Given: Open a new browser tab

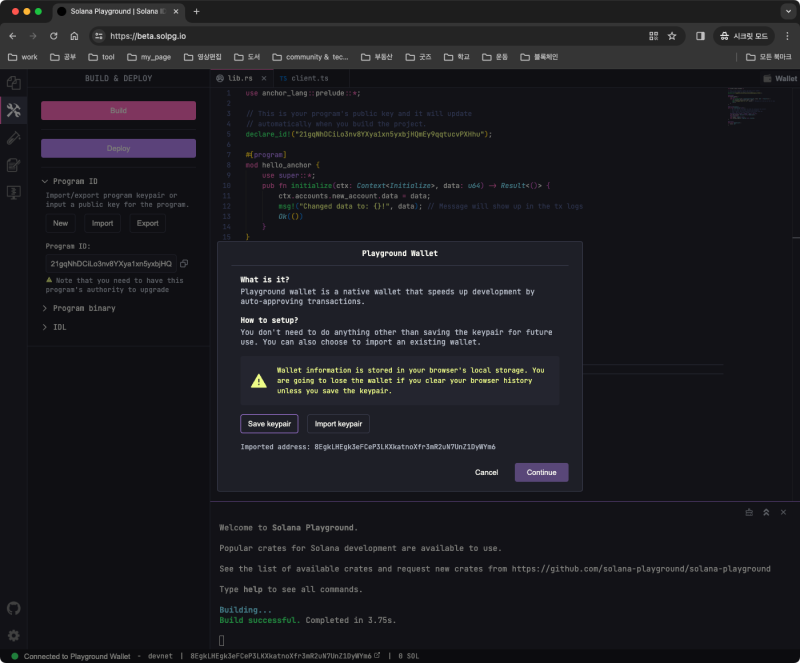Looking at the screenshot, I should pos(196,11).
